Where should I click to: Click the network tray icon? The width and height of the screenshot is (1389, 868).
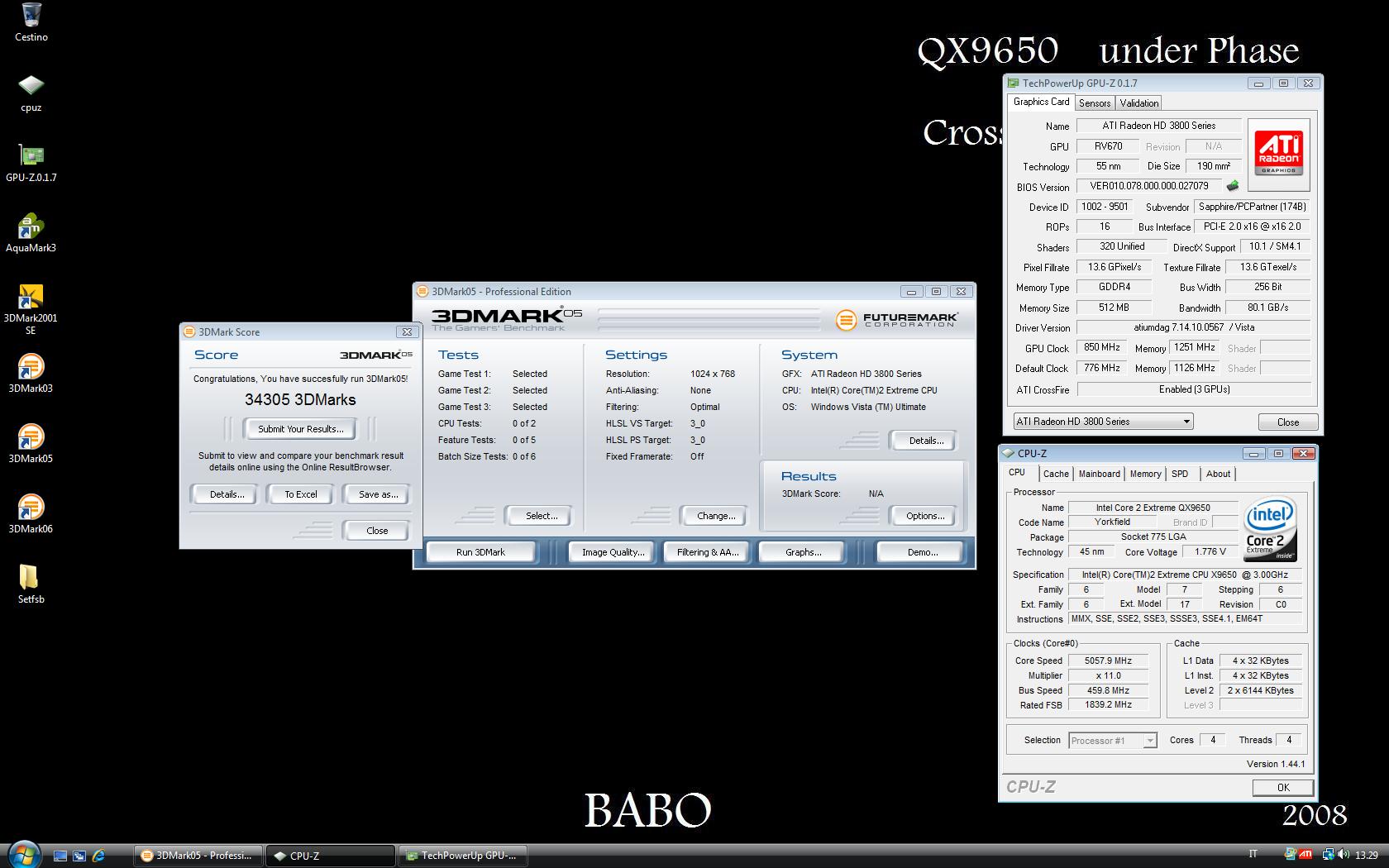click(1328, 855)
